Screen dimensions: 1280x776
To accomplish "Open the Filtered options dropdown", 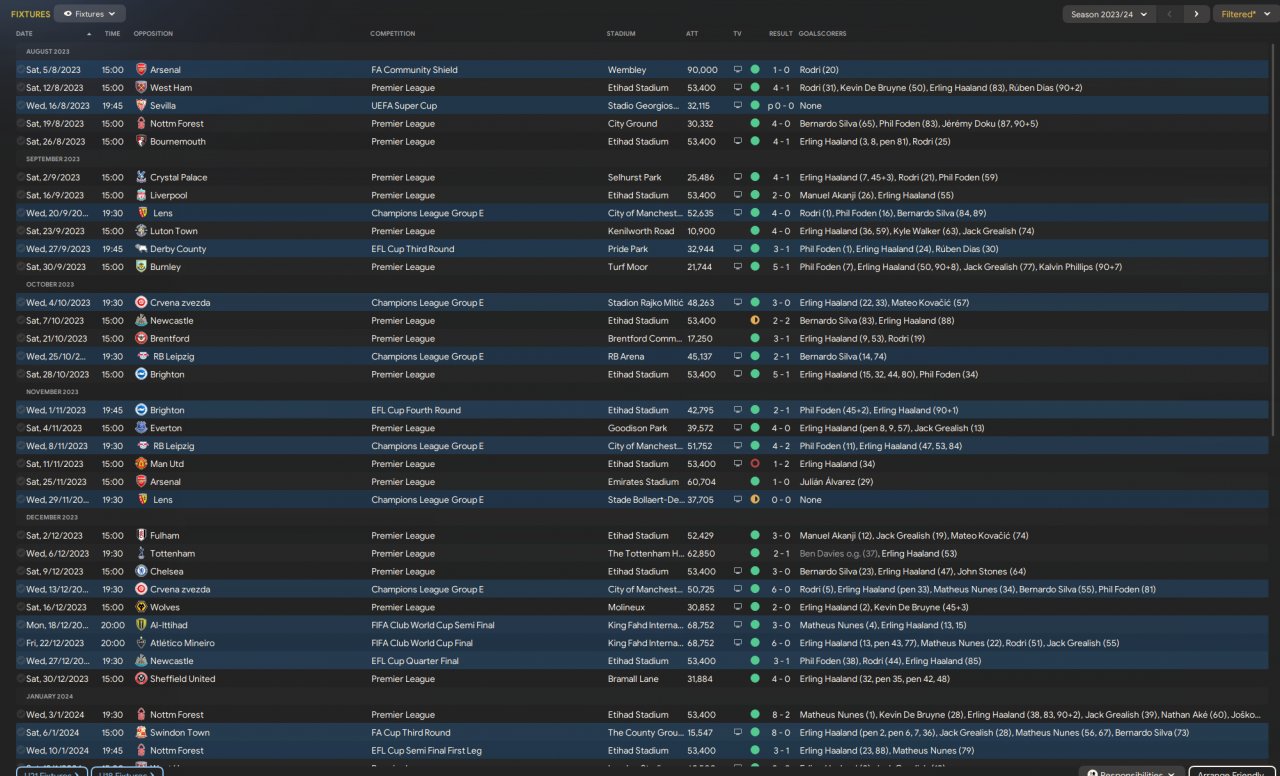I will (1244, 14).
